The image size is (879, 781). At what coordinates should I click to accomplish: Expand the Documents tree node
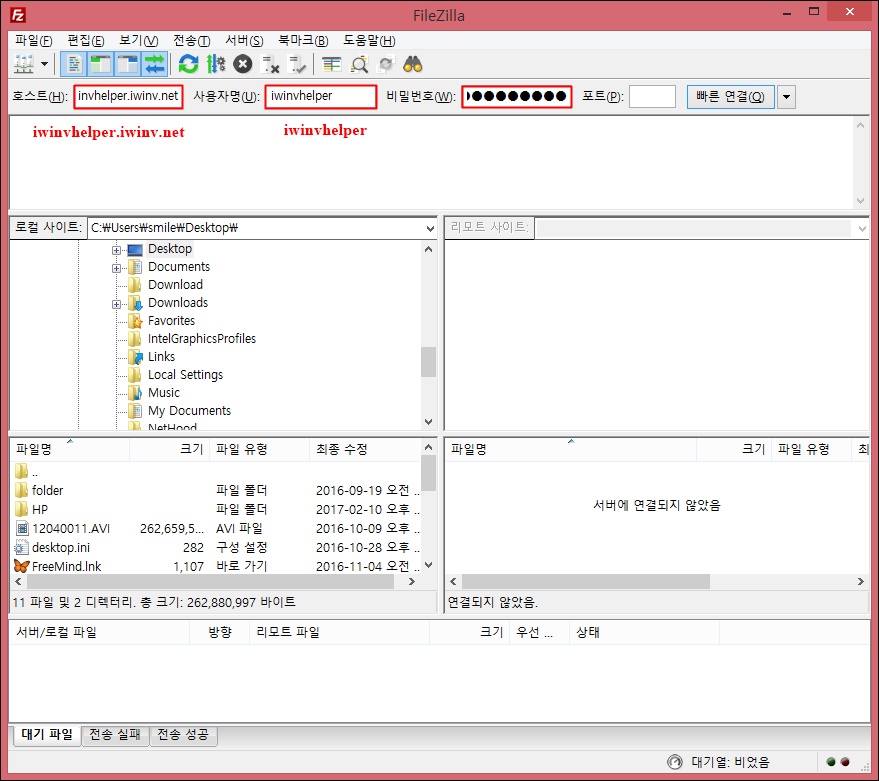pyautogui.click(x=116, y=268)
